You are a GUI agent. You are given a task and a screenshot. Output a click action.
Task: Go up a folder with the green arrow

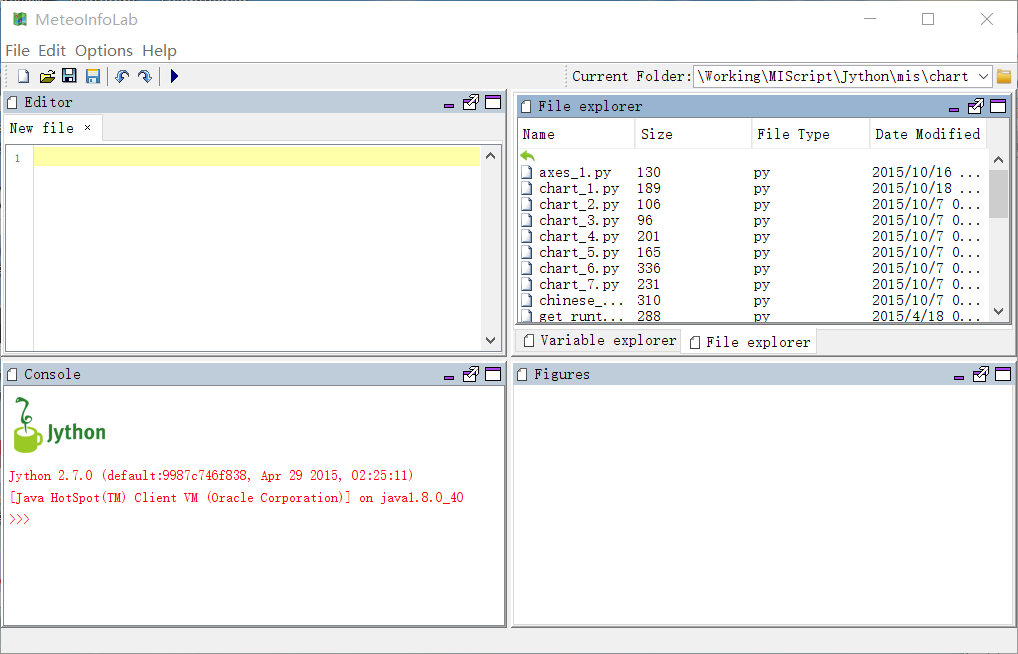[528, 156]
